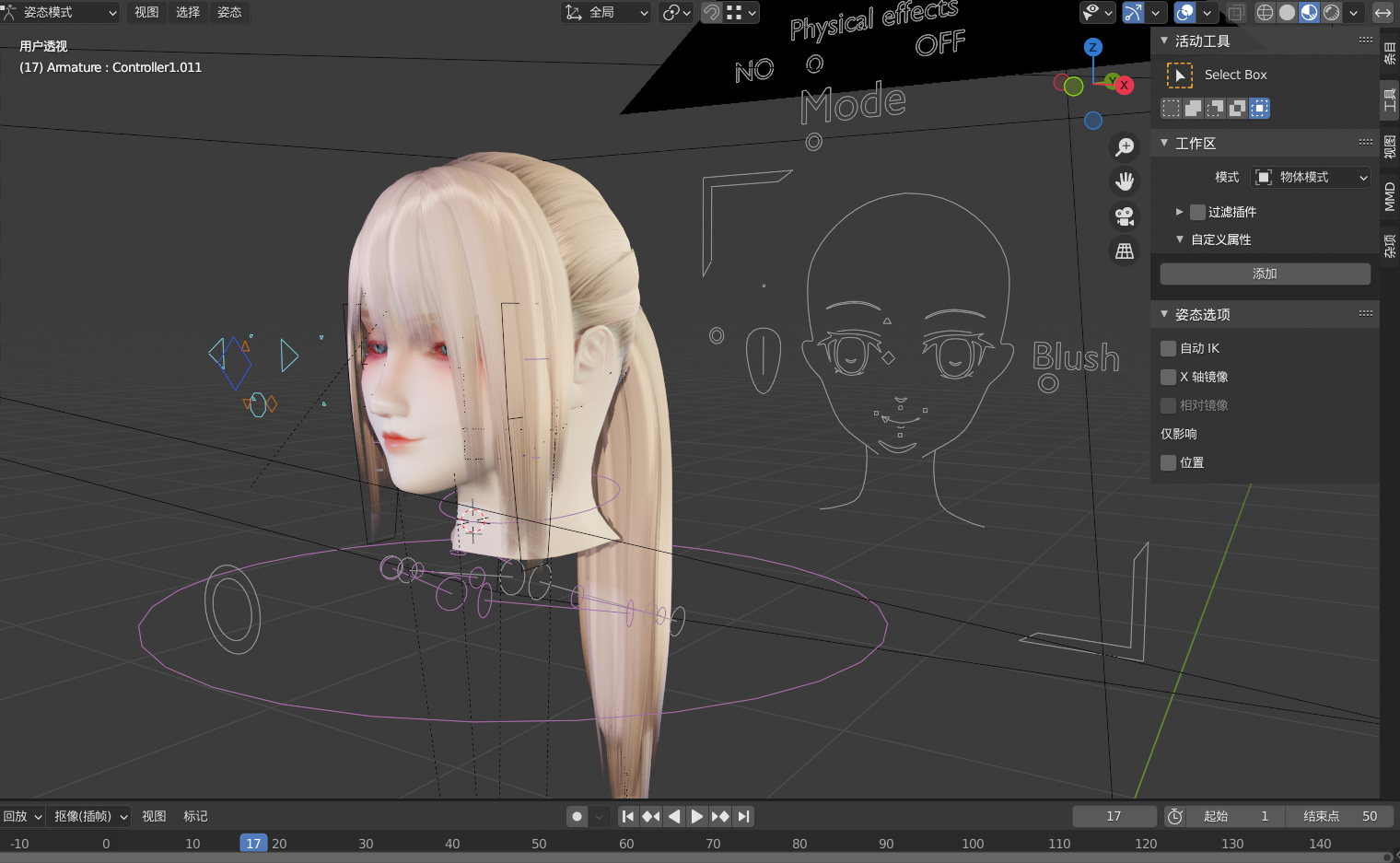Click the current frame field showing 17

tap(1114, 816)
